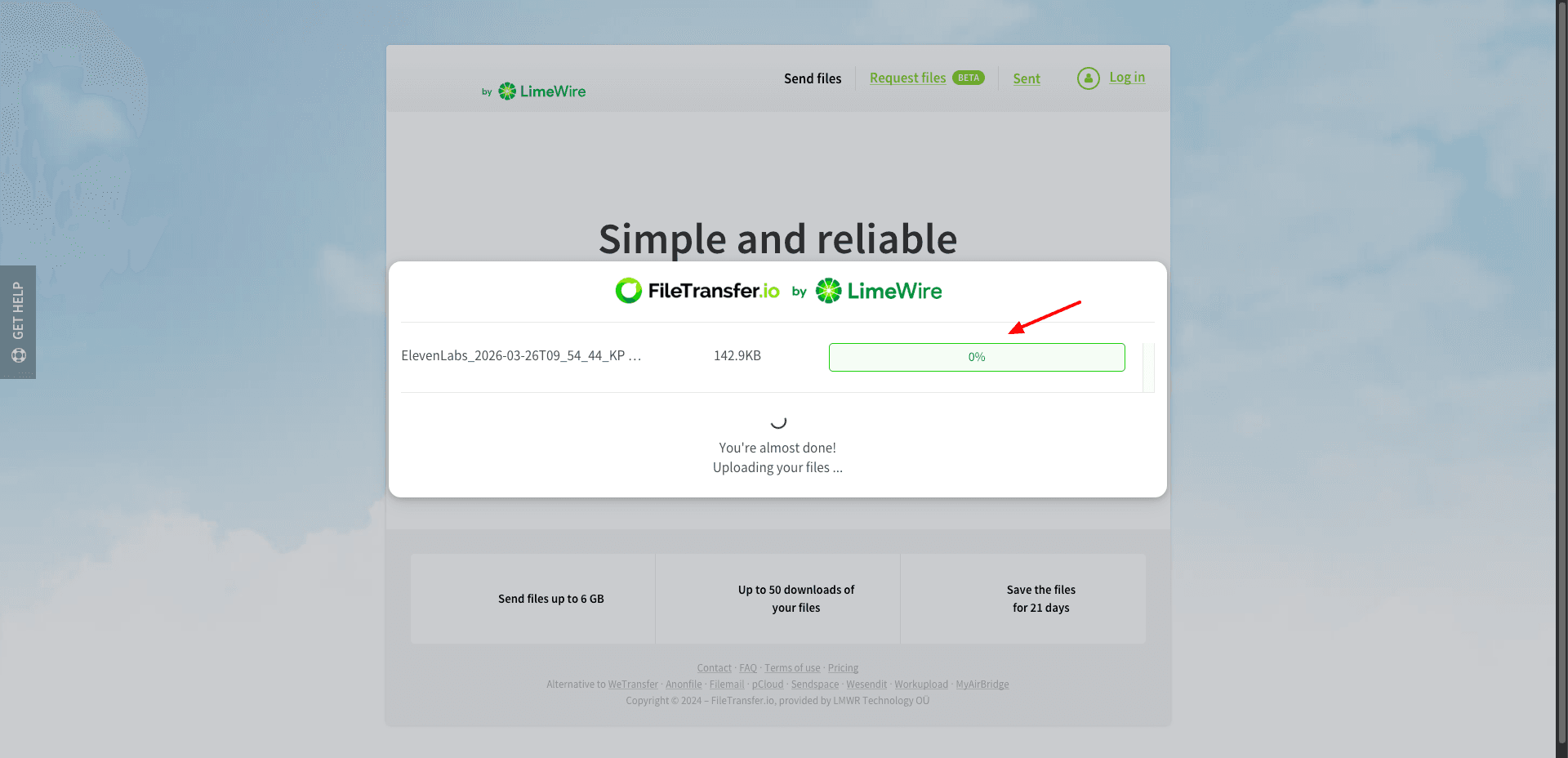The image size is (1568, 758).
Task: Click the Wesendit alternative link
Action: pyautogui.click(x=866, y=684)
